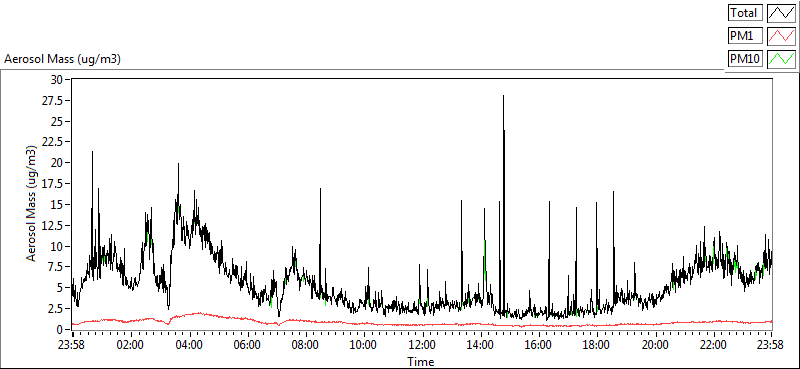Click the 2.5 y-axis tick label
800x369 pixels.
[x=56, y=308]
